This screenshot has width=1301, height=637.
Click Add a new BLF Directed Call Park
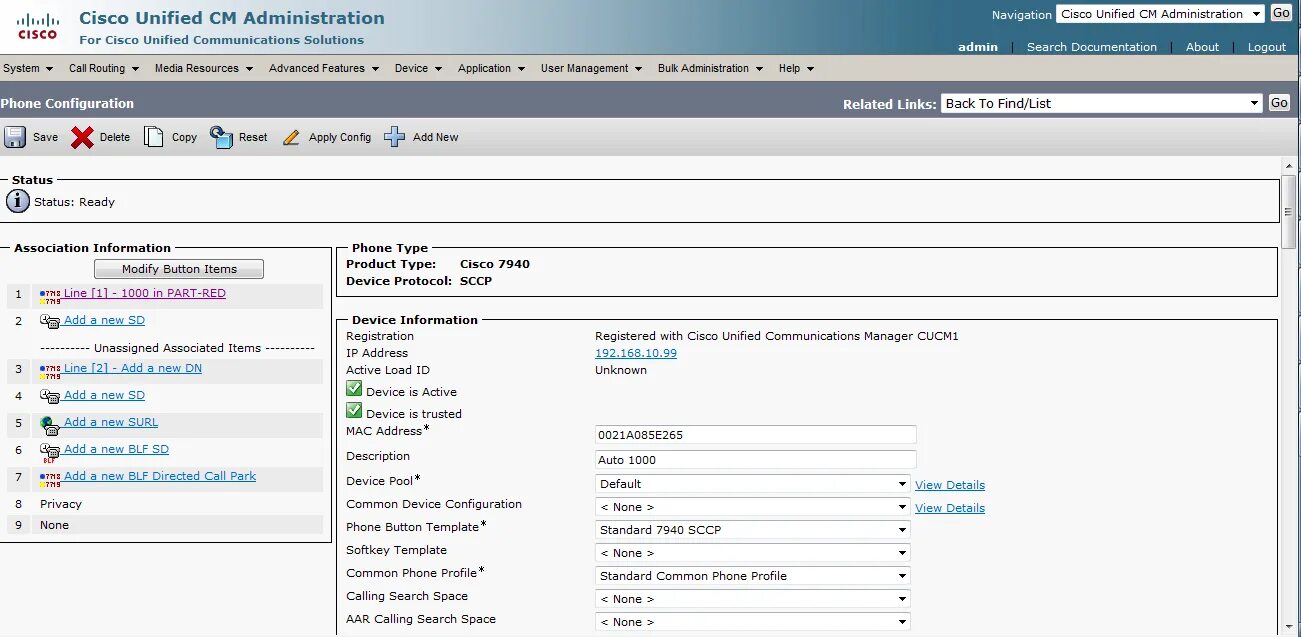click(x=160, y=476)
